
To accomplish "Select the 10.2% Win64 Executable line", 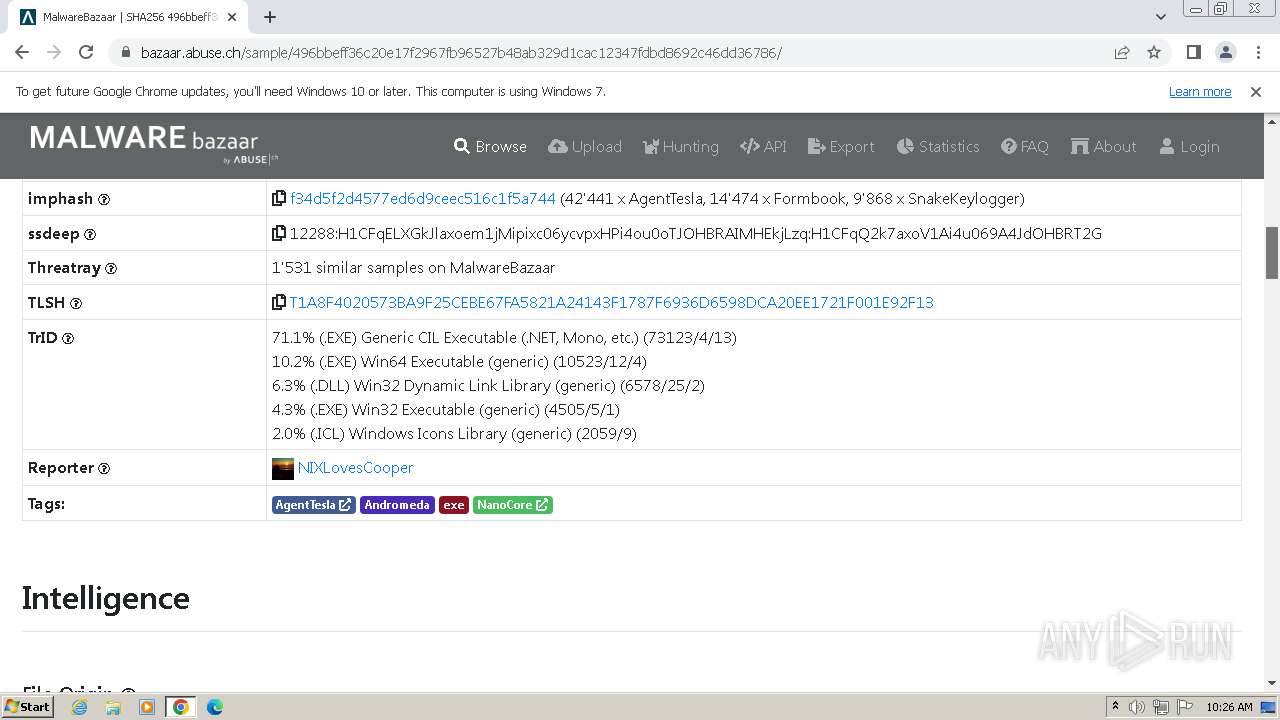I will 459,362.
